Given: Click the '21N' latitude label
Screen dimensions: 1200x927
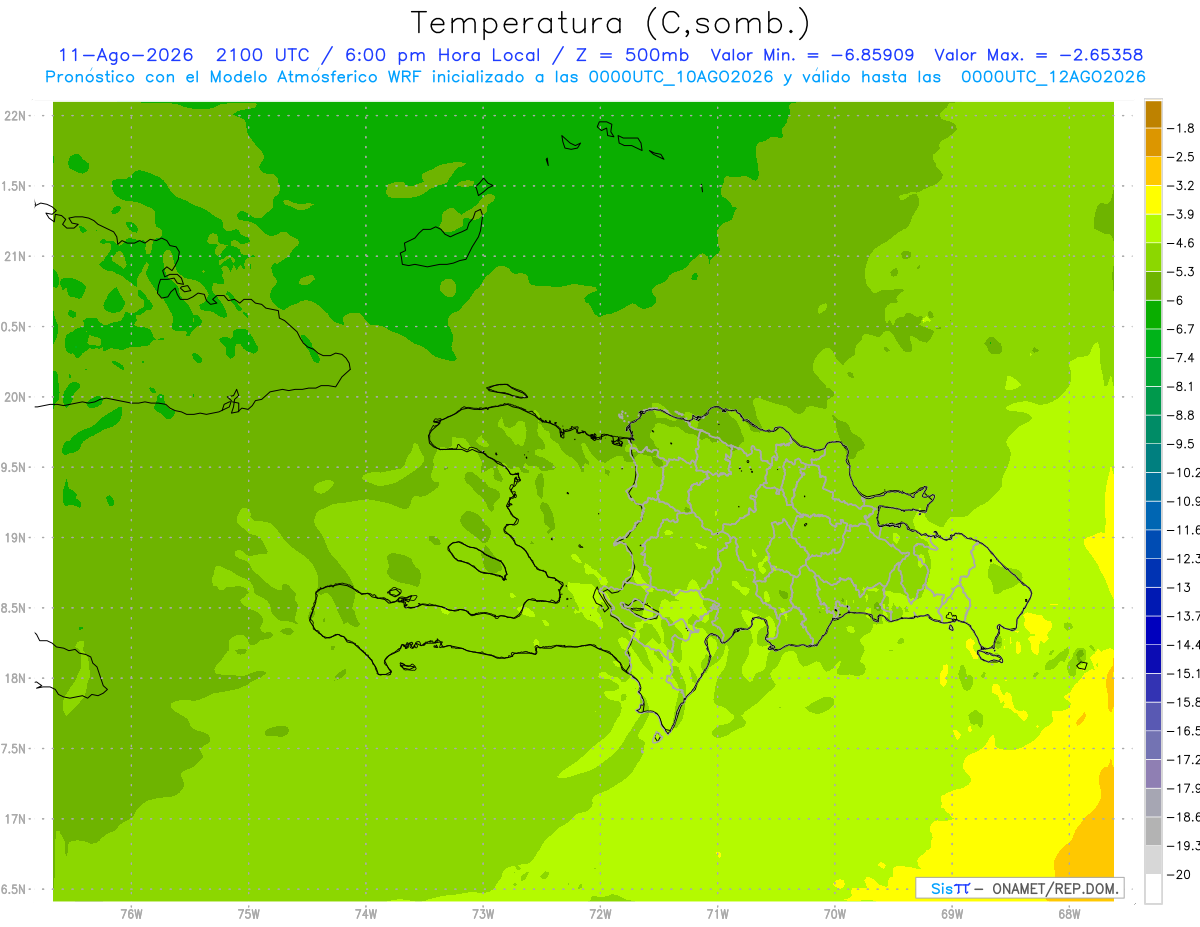Looking at the screenshot, I should 17,257.
